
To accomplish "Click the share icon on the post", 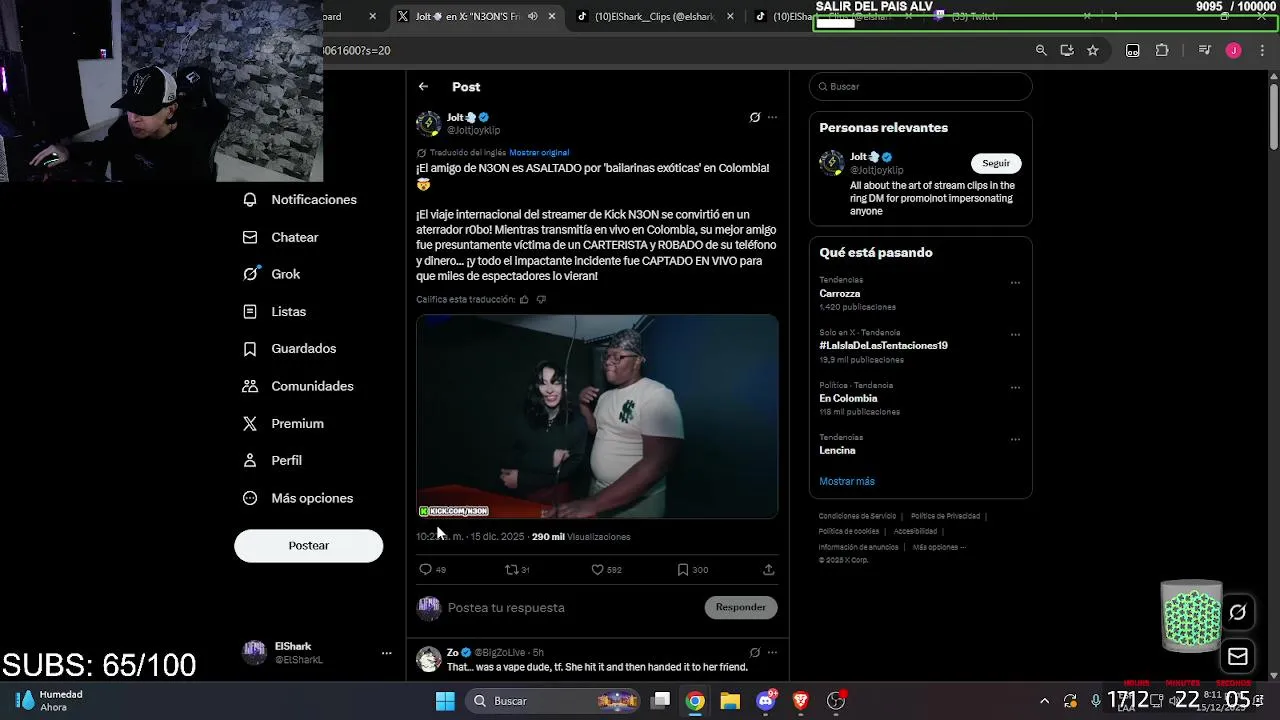I will pos(768,570).
